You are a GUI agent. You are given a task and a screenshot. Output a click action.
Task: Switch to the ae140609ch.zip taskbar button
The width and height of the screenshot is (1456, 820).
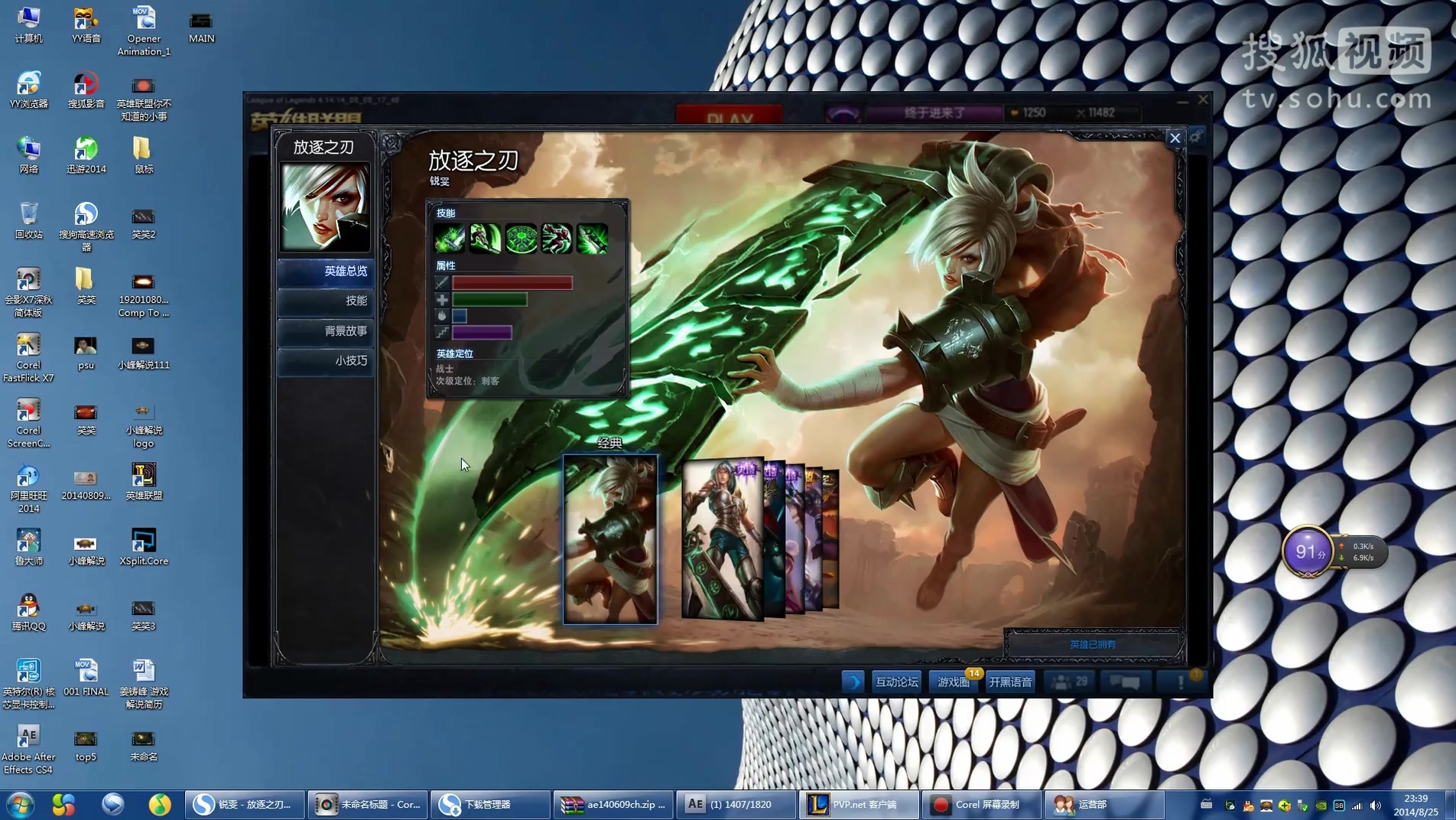click(x=613, y=805)
